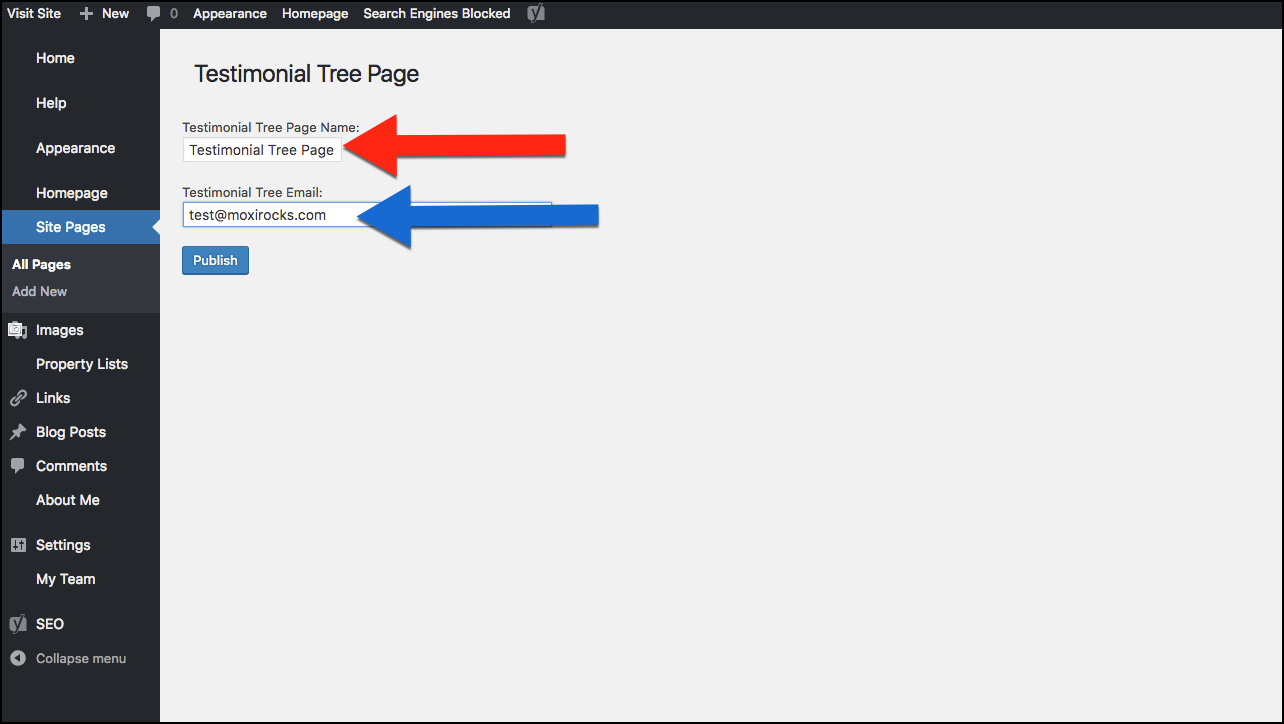Open Site Pages menu in sidebar
The image size is (1284, 724).
pyautogui.click(x=71, y=227)
